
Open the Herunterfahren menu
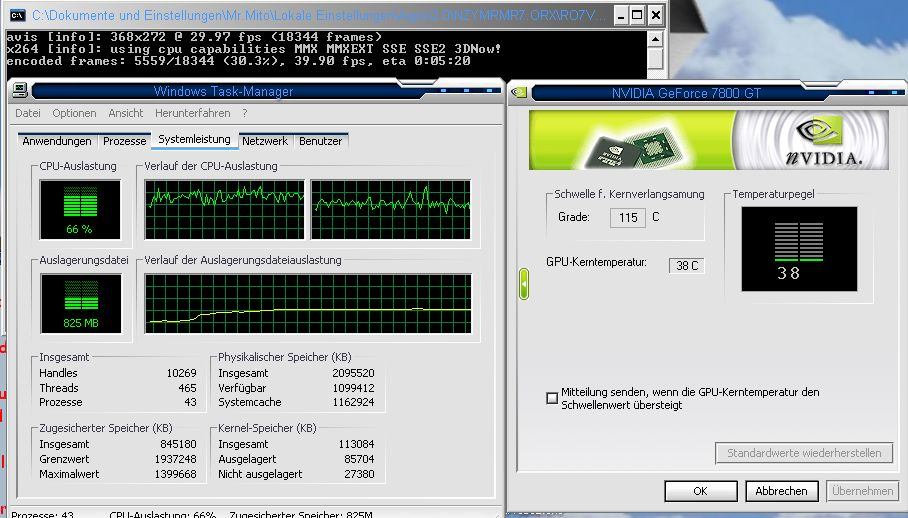pos(192,113)
